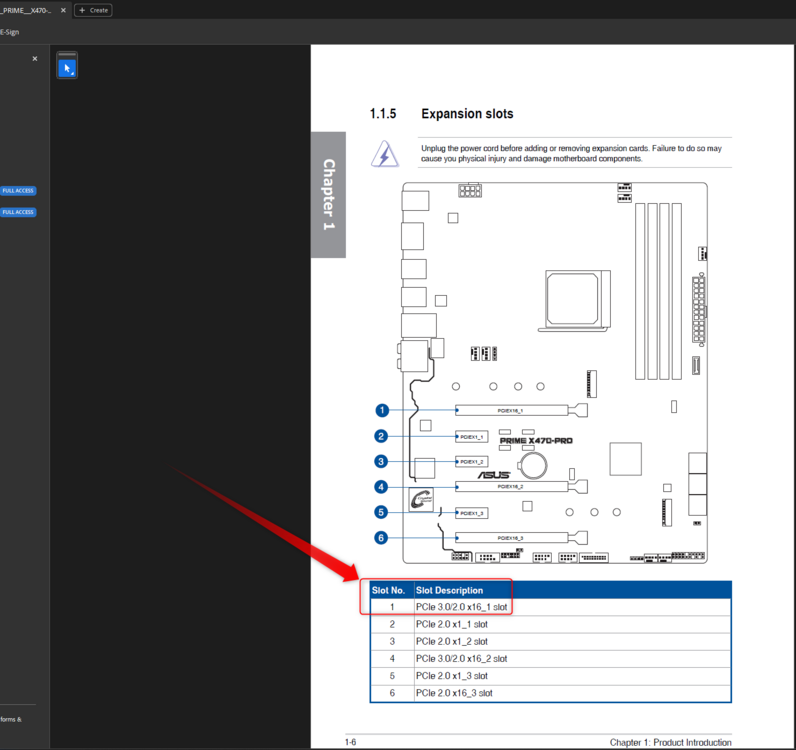This screenshot has height=750, width=796.
Task: Click callout number 4 on diagram
Action: click(381, 487)
